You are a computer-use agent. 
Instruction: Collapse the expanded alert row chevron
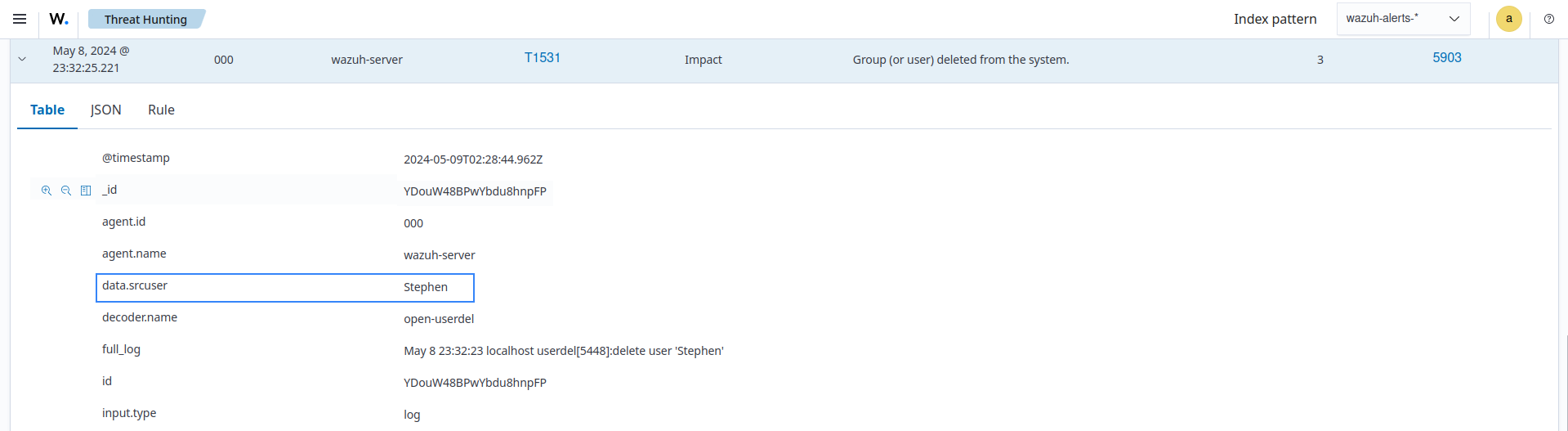(22, 59)
